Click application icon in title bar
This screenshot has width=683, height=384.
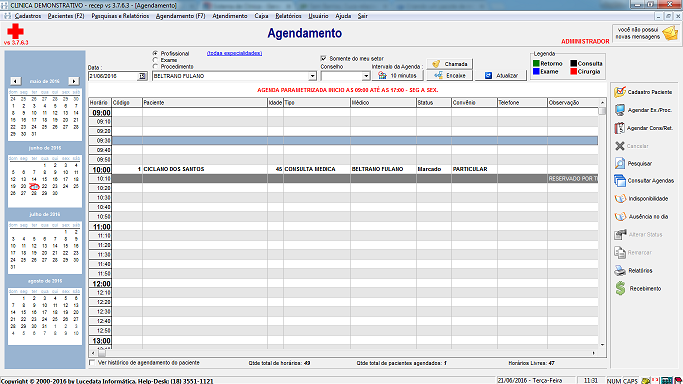pyautogui.click(x=4, y=5)
